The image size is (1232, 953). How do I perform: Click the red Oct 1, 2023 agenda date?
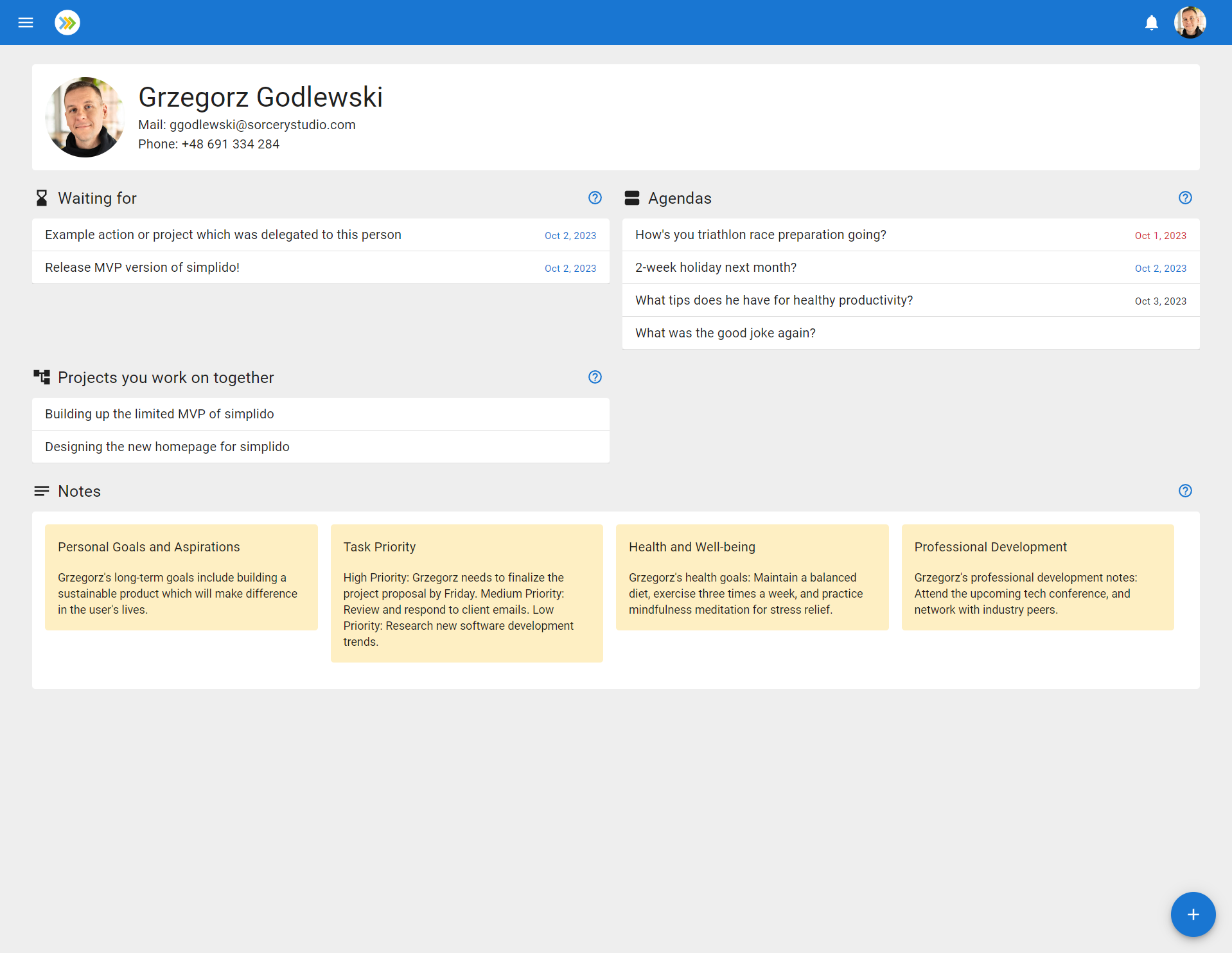(1160, 236)
